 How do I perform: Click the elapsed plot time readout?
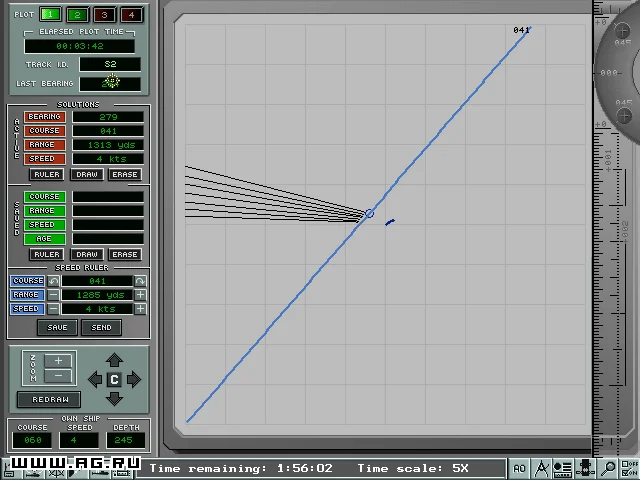coord(80,46)
